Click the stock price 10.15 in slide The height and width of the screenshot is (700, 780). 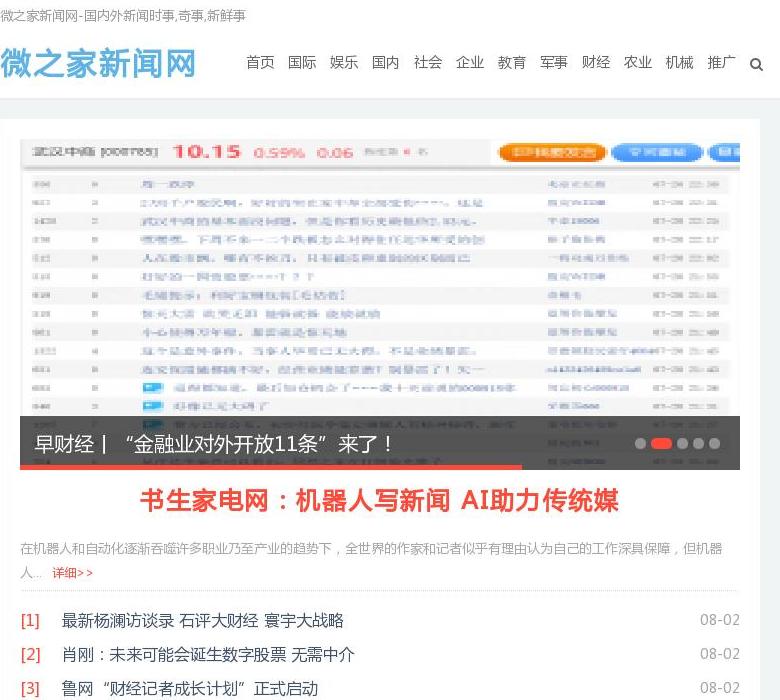pos(206,151)
